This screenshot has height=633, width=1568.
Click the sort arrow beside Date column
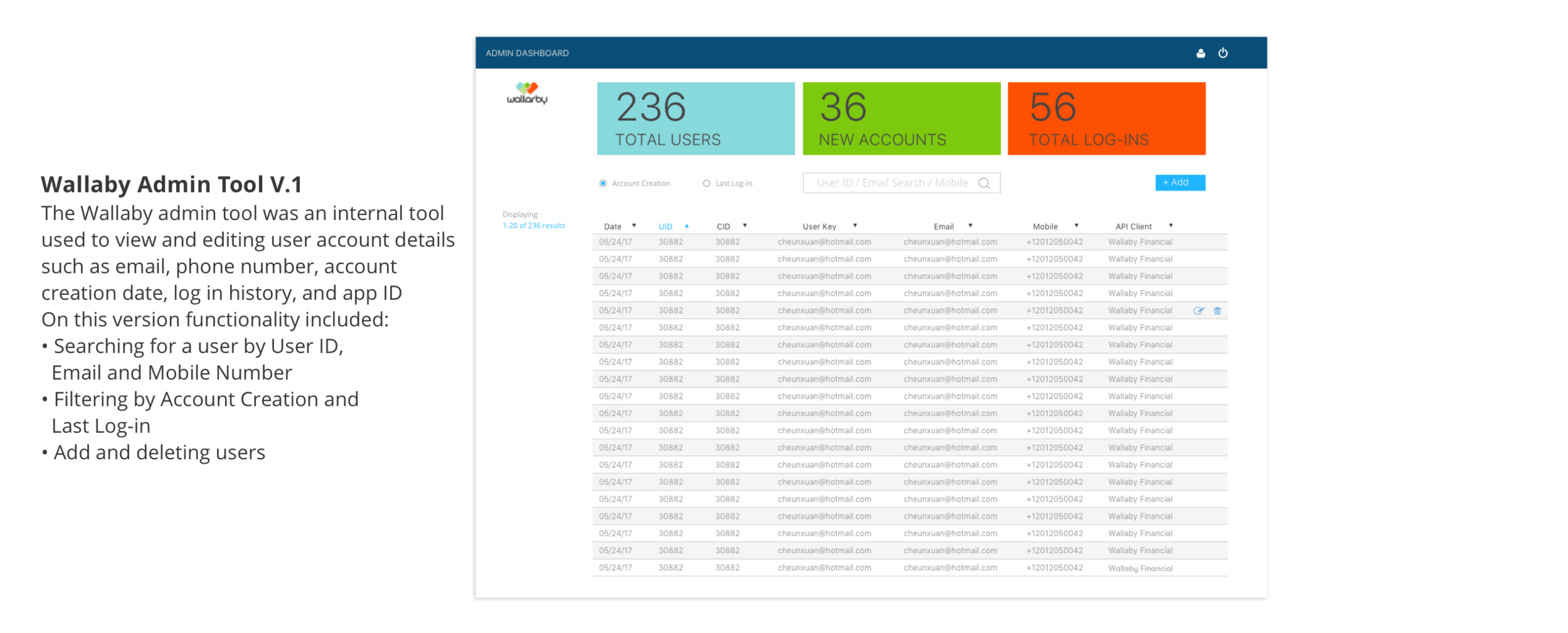634,225
